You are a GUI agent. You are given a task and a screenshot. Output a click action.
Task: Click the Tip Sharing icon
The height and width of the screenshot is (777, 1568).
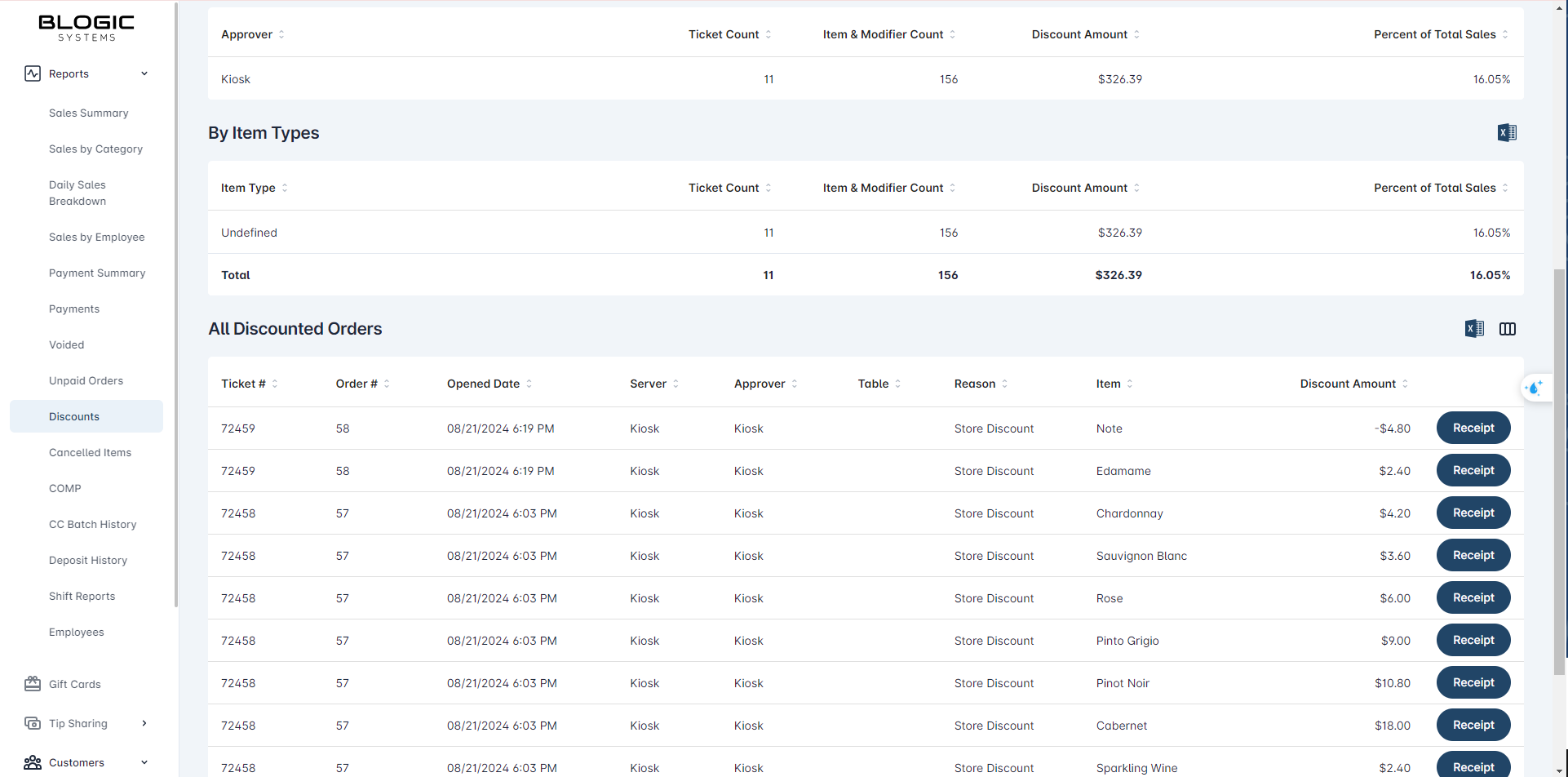coord(33,723)
